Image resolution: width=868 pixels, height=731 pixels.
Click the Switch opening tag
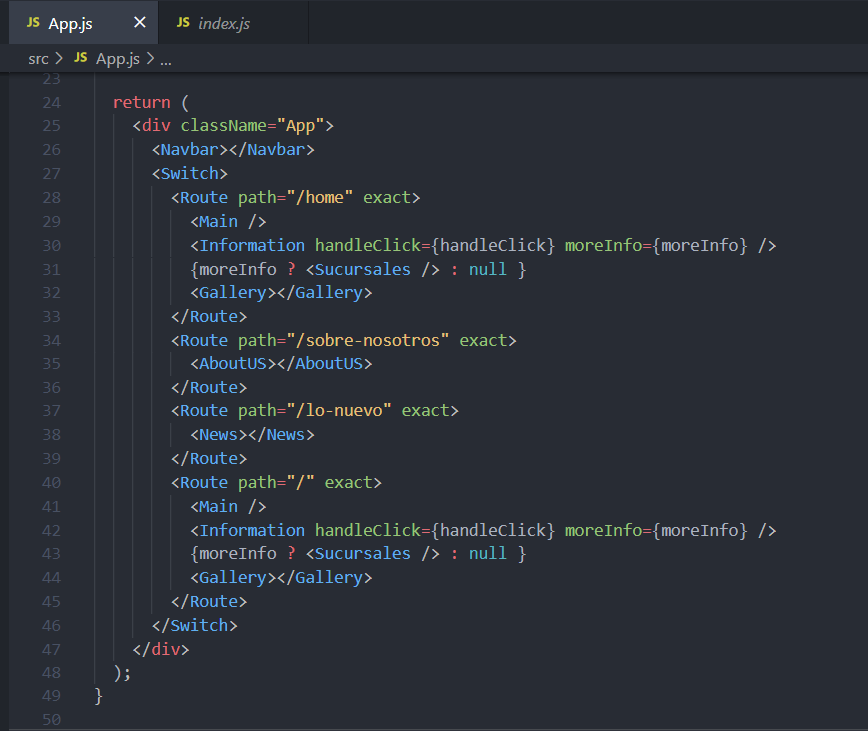[190, 173]
